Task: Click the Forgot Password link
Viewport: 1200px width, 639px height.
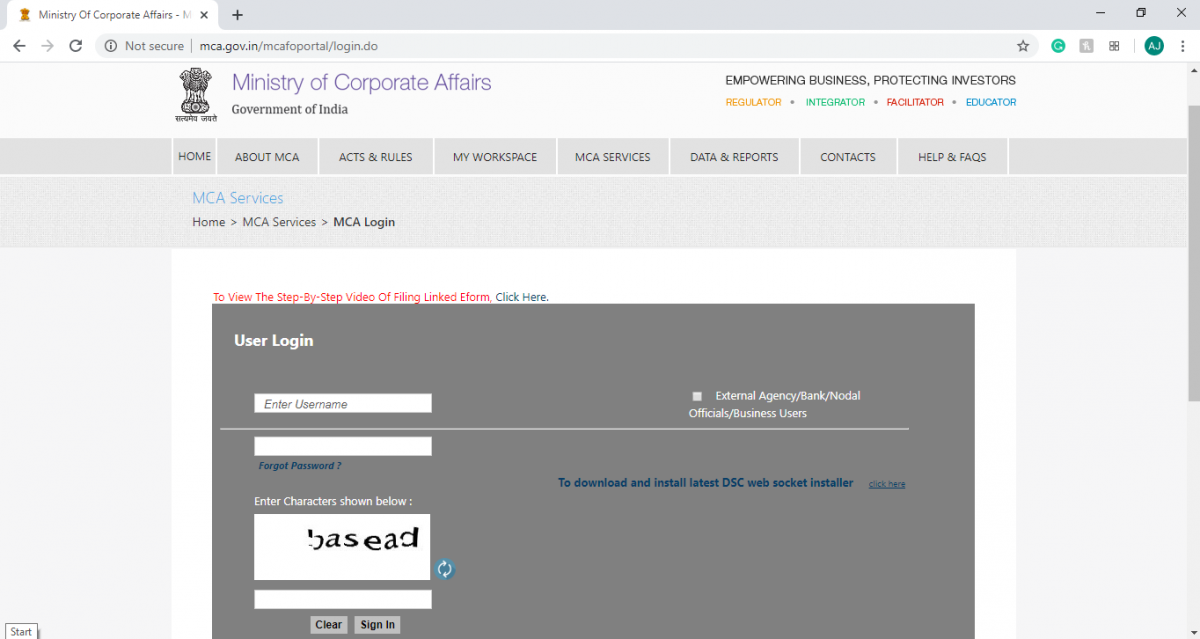Action: (299, 465)
